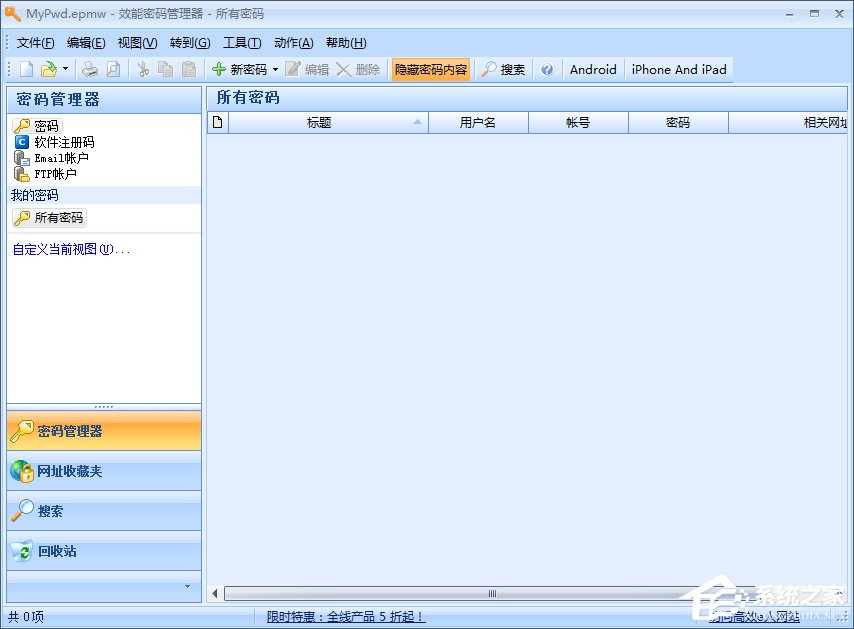This screenshot has height=629, width=854.
Task: Open the 编辑(E) menu
Action: (86, 43)
